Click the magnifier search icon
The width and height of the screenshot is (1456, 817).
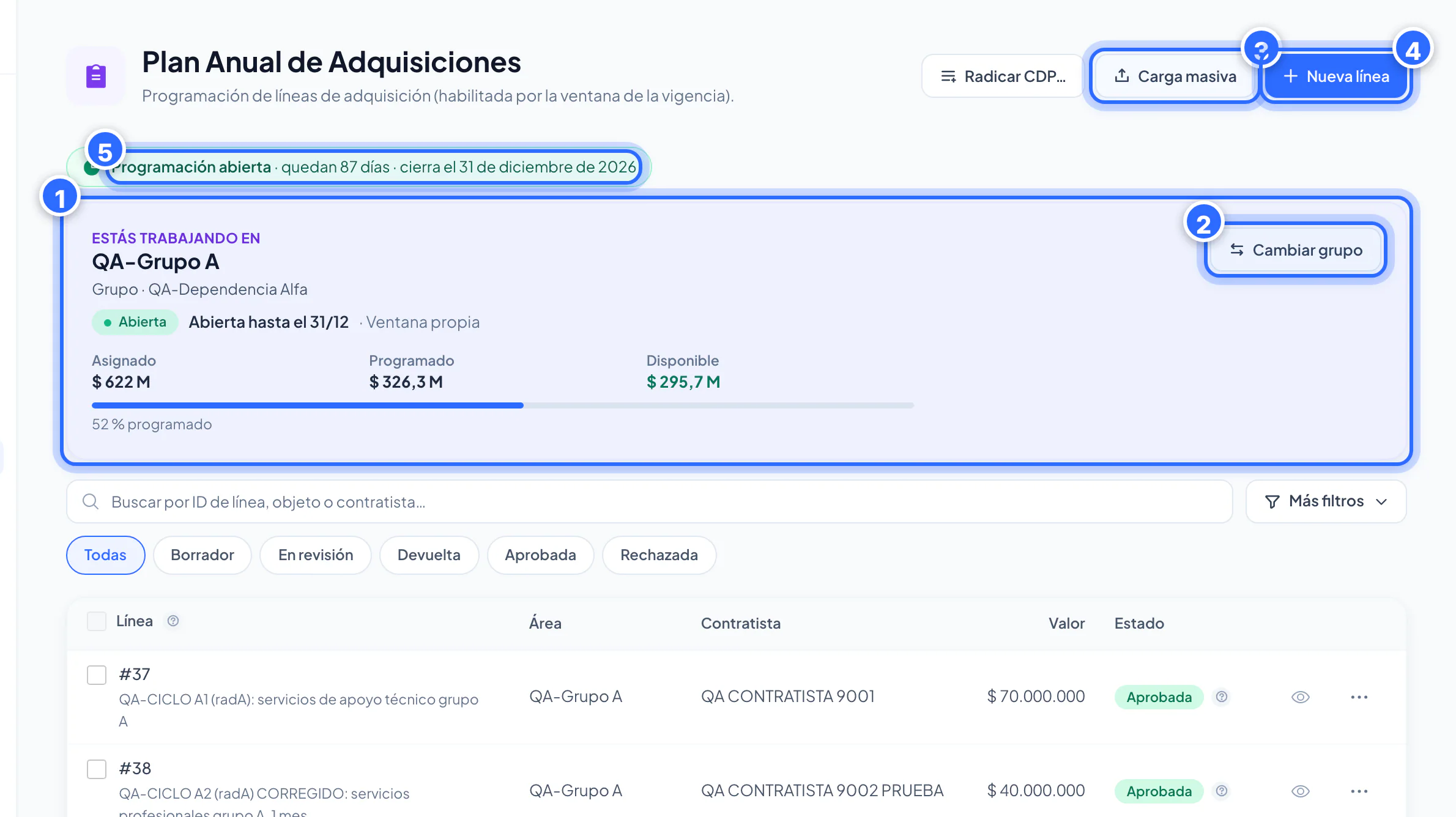(x=91, y=501)
